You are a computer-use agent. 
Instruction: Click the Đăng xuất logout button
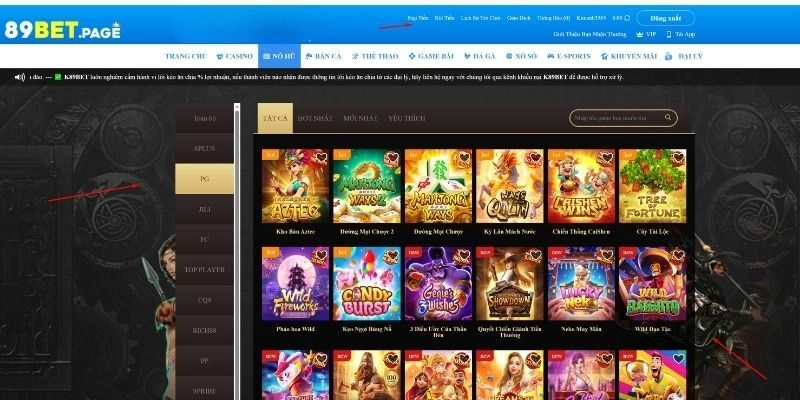665,18
